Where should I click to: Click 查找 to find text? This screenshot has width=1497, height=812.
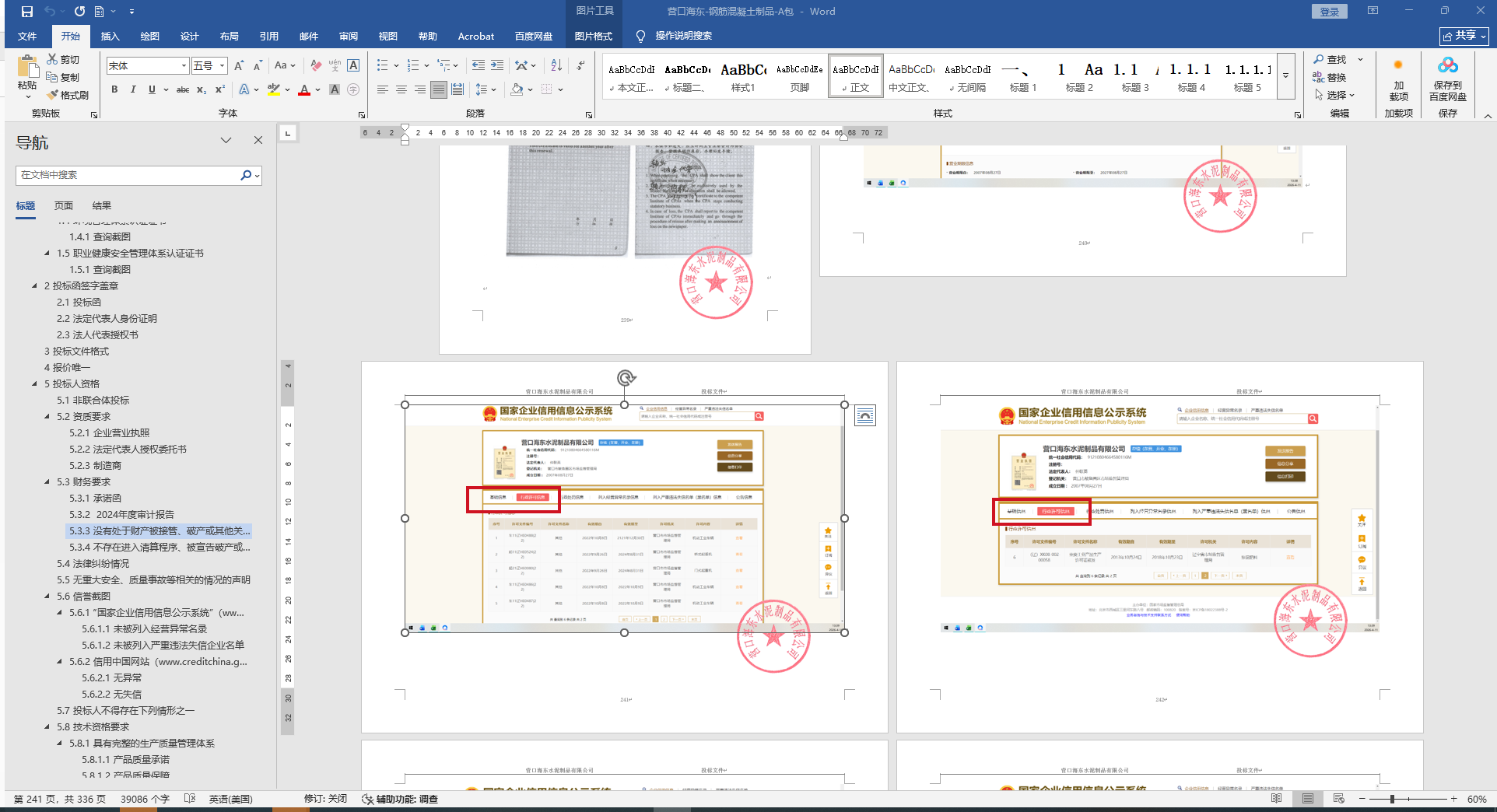pyautogui.click(x=1330, y=59)
